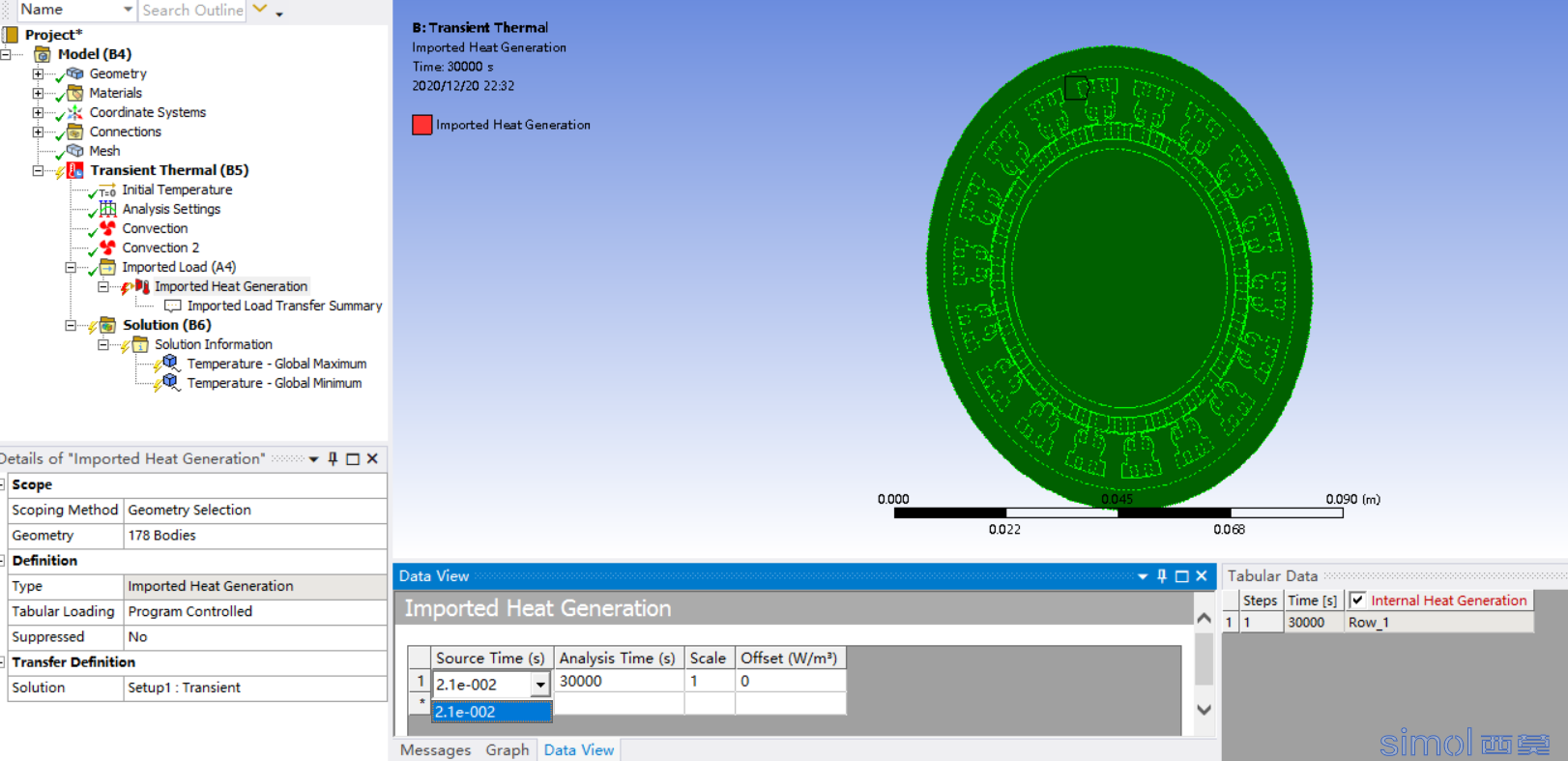Click the Offset cell with value 0
The width and height of the screenshot is (1568, 761).
[x=791, y=681]
